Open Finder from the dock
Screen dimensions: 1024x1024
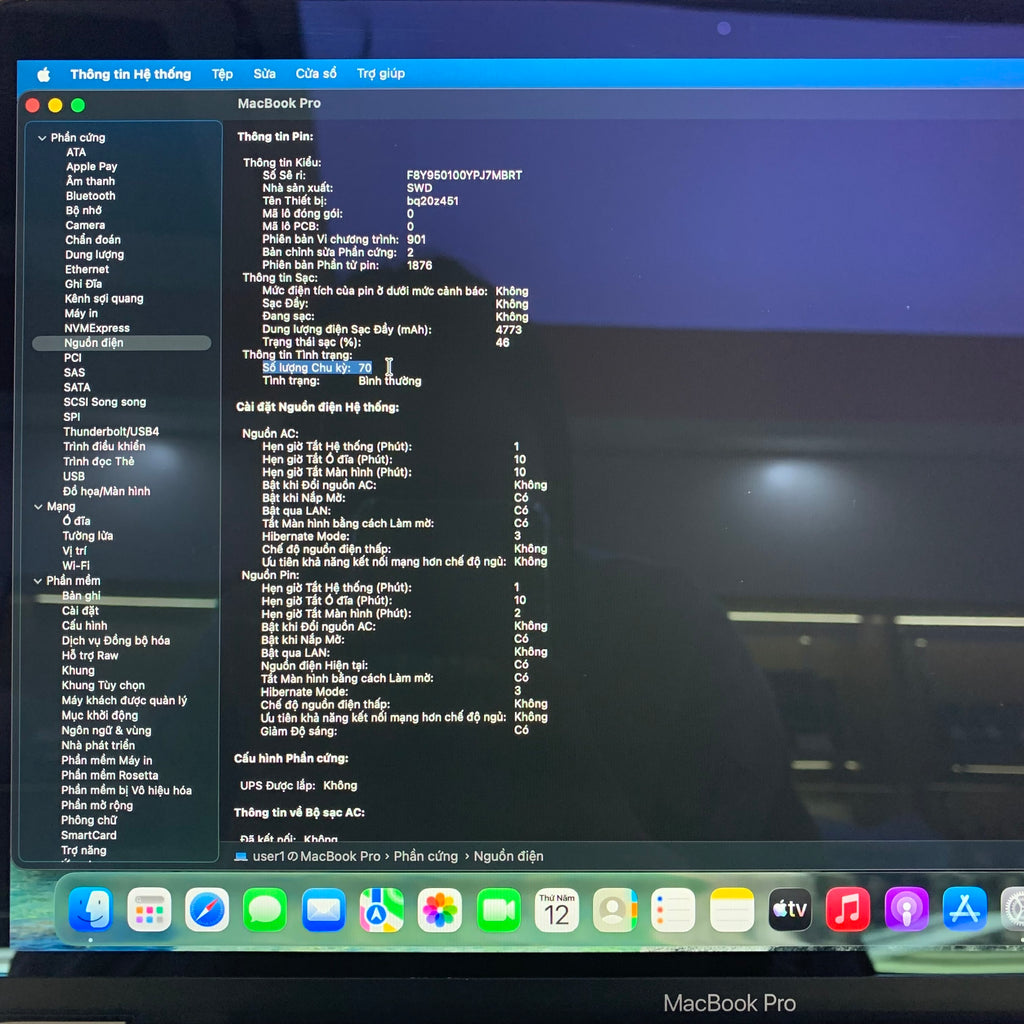pos(91,909)
